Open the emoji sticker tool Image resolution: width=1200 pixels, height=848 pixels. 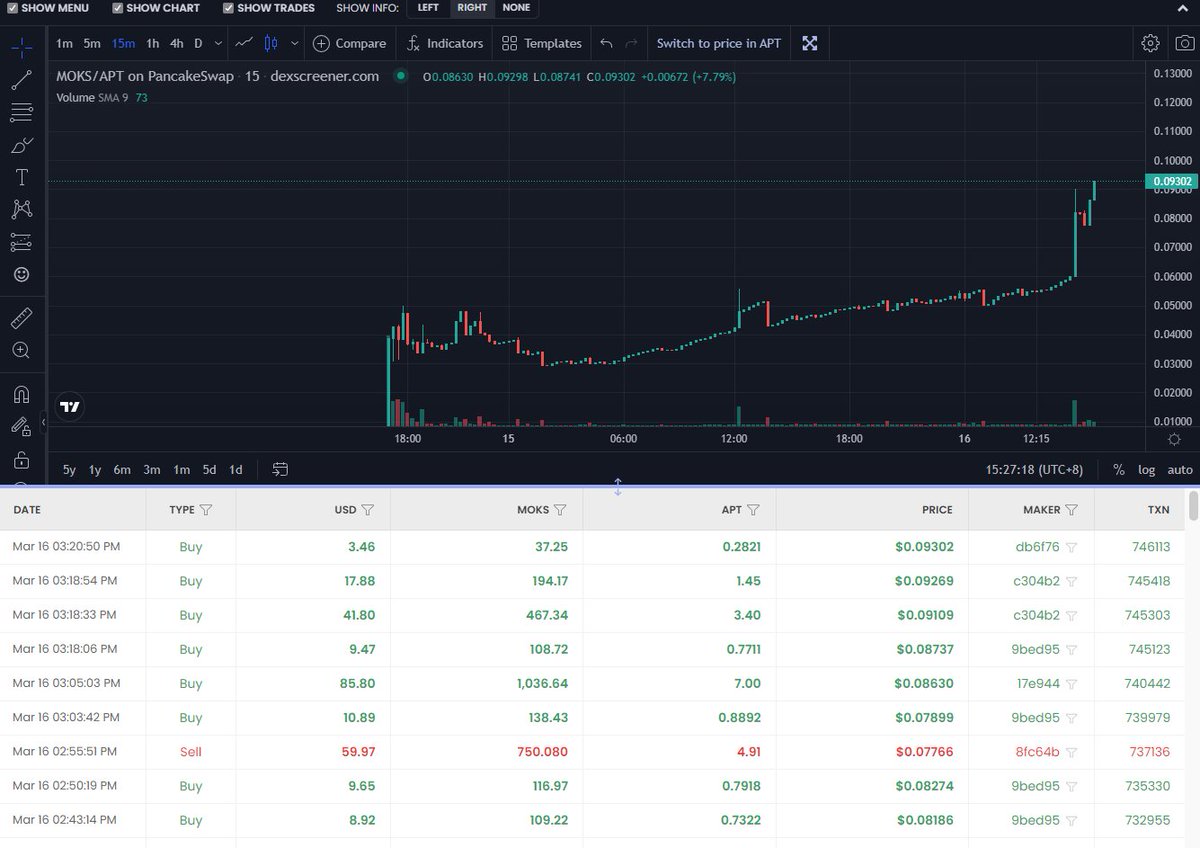21,274
